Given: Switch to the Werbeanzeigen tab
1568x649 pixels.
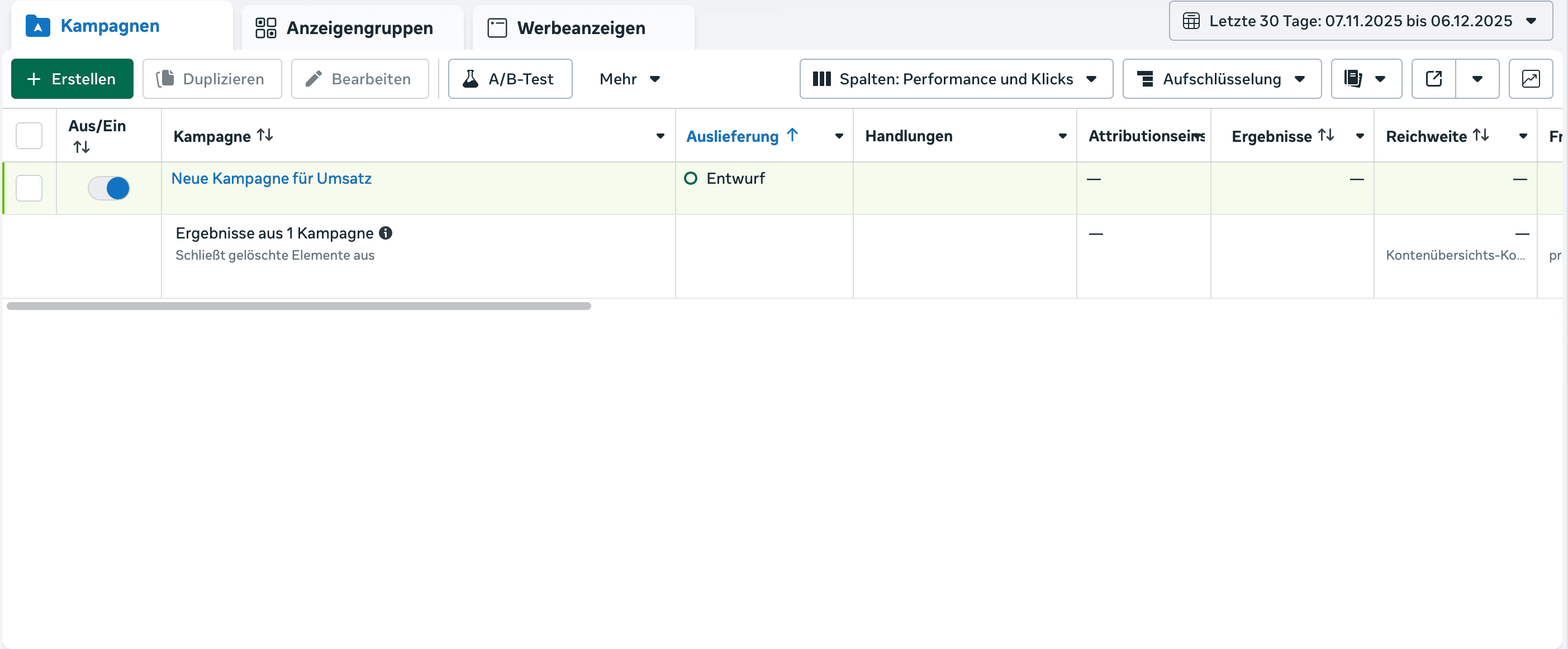Looking at the screenshot, I should coord(580,27).
